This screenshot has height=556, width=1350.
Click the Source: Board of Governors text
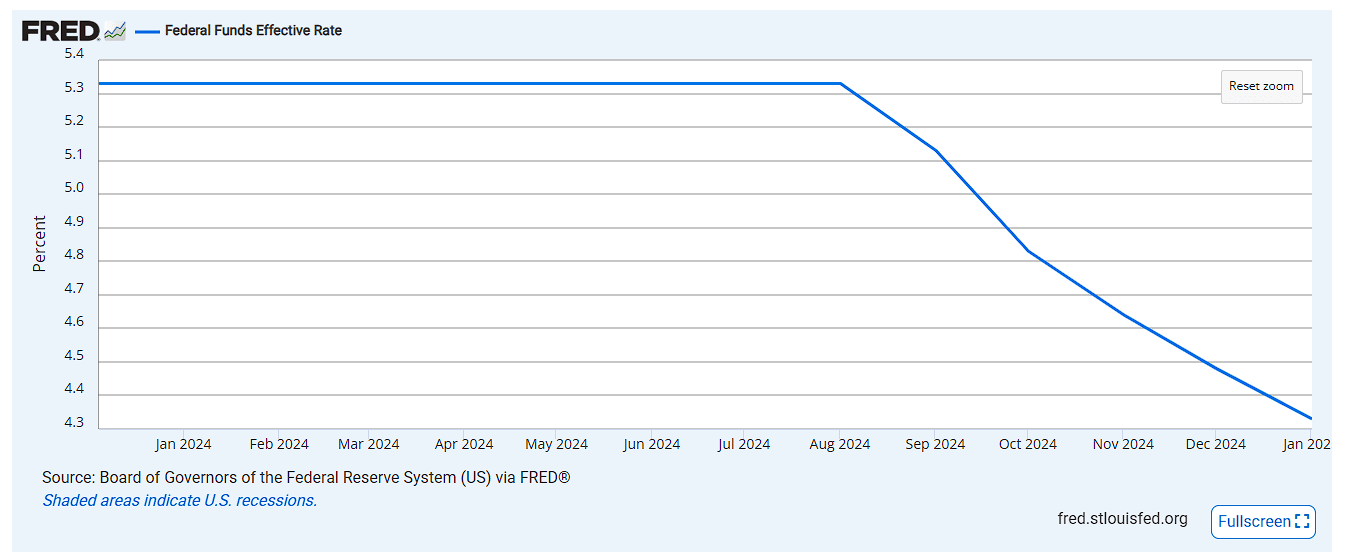pos(306,478)
